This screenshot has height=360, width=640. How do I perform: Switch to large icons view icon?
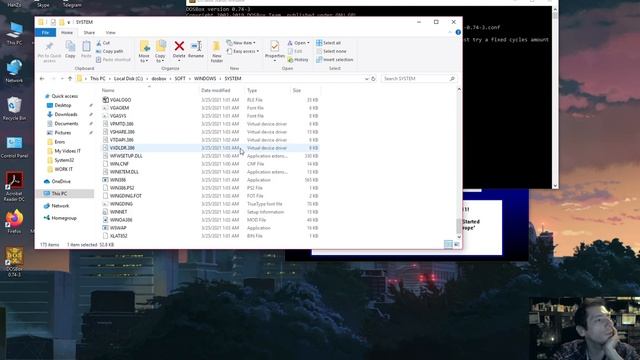click(456, 244)
